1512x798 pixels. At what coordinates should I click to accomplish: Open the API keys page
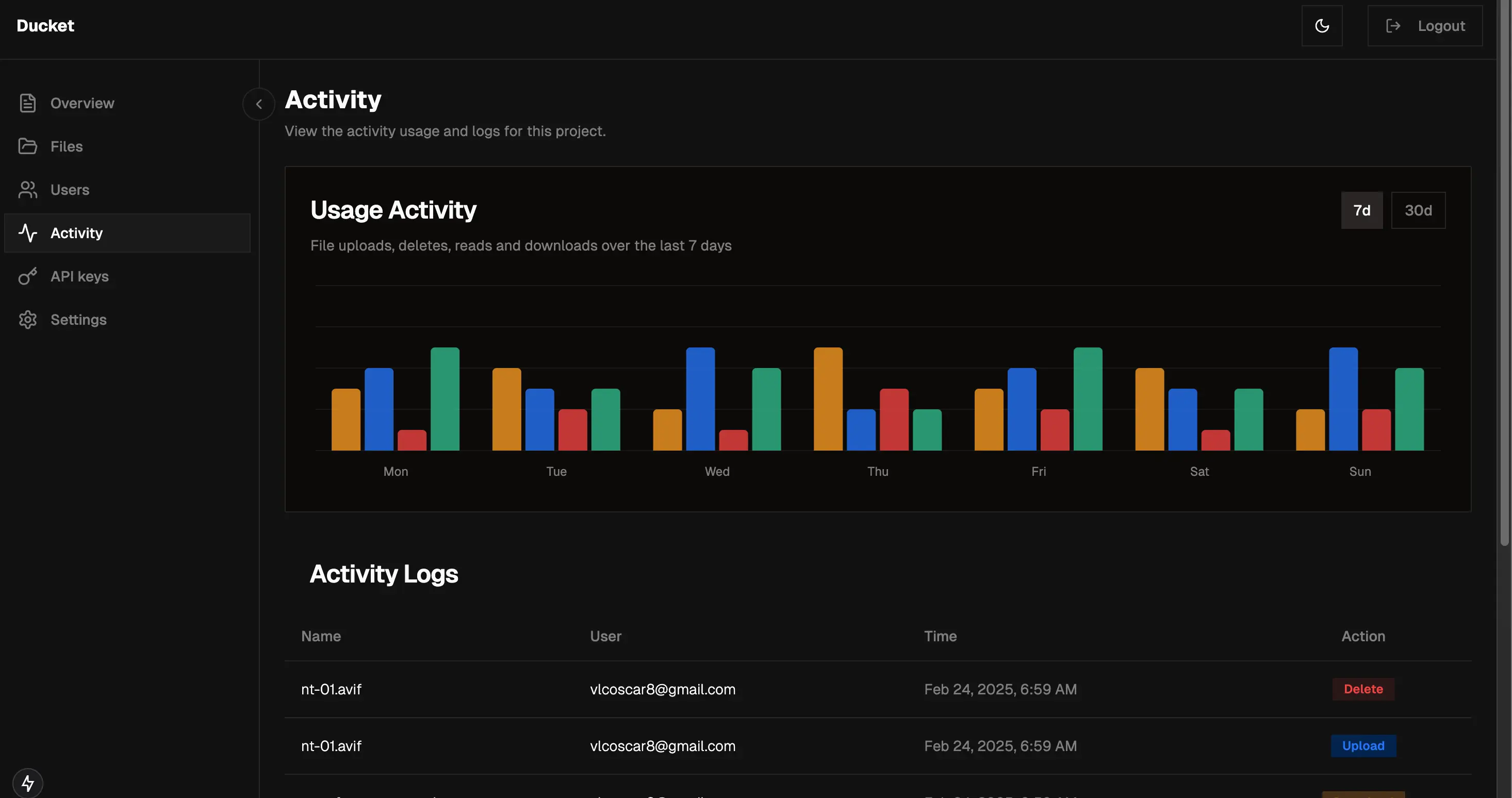coord(79,276)
